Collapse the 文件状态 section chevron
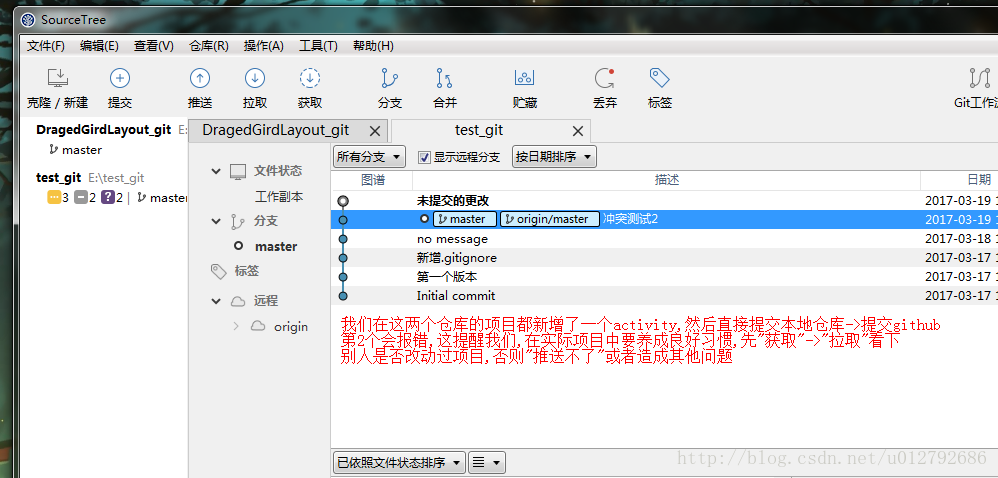Screen dimensions: 998x478 point(216,171)
